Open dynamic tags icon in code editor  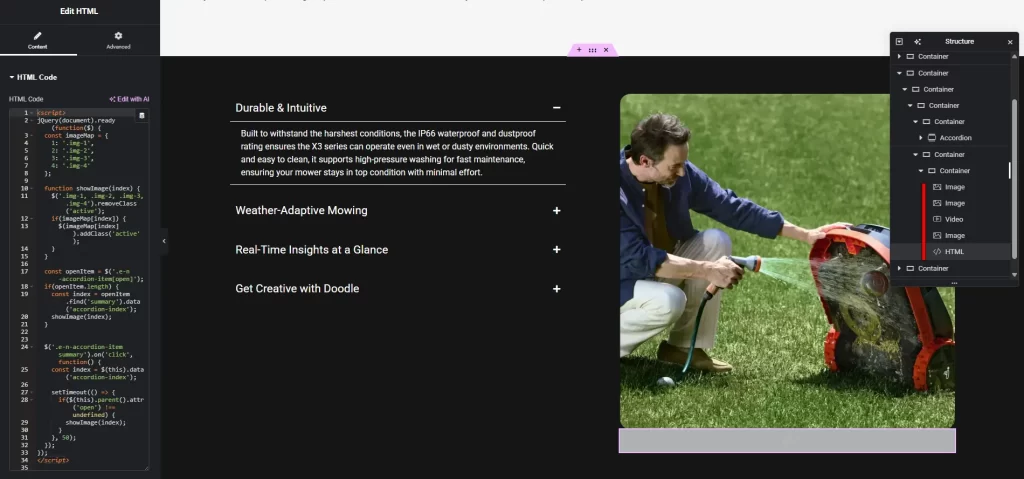point(142,116)
